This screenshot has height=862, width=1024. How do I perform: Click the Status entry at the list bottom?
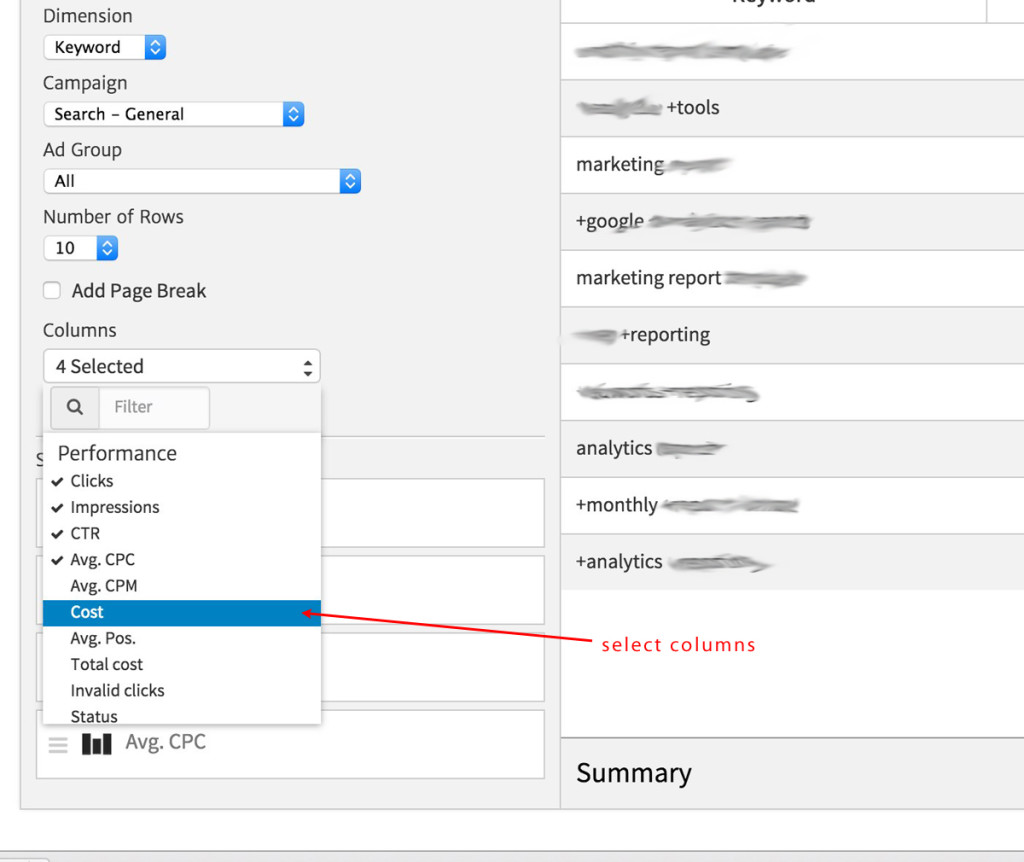[x=93, y=716]
